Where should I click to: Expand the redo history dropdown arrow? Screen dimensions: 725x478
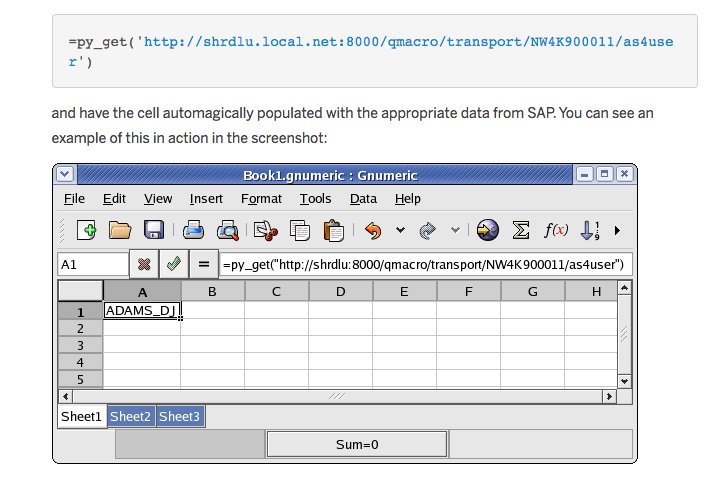click(x=455, y=230)
